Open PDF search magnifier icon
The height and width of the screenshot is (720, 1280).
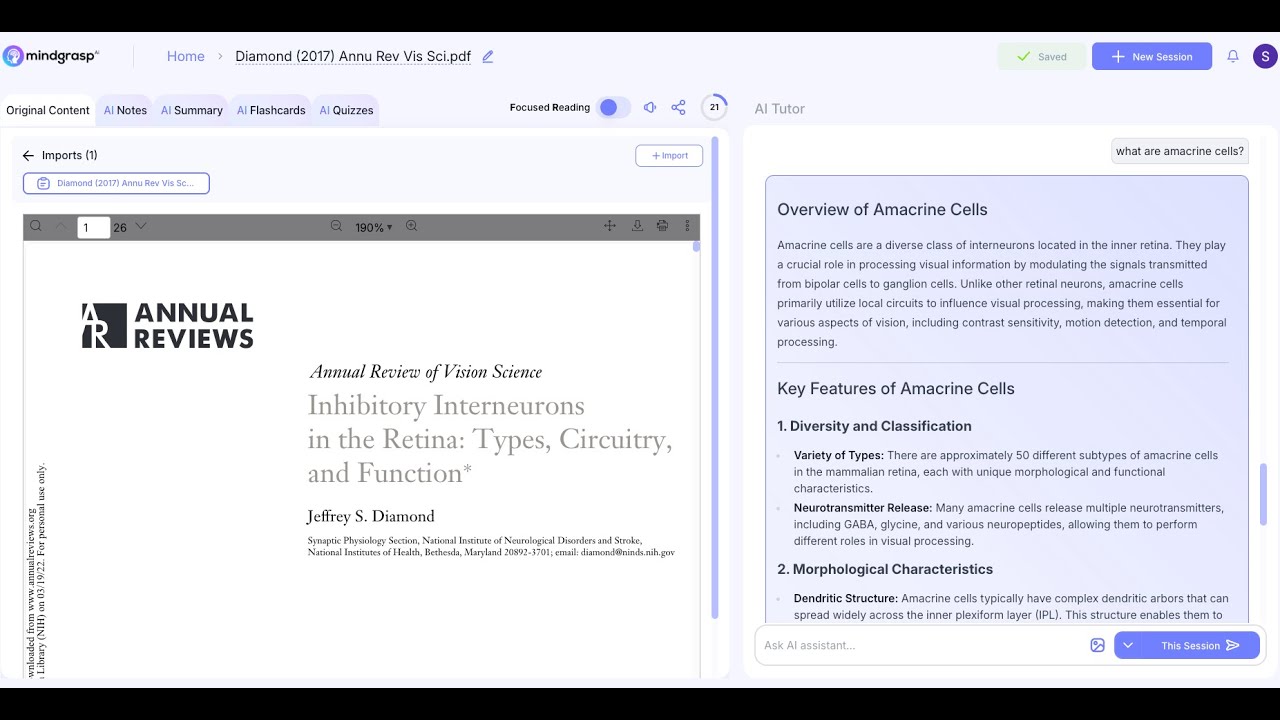point(36,227)
